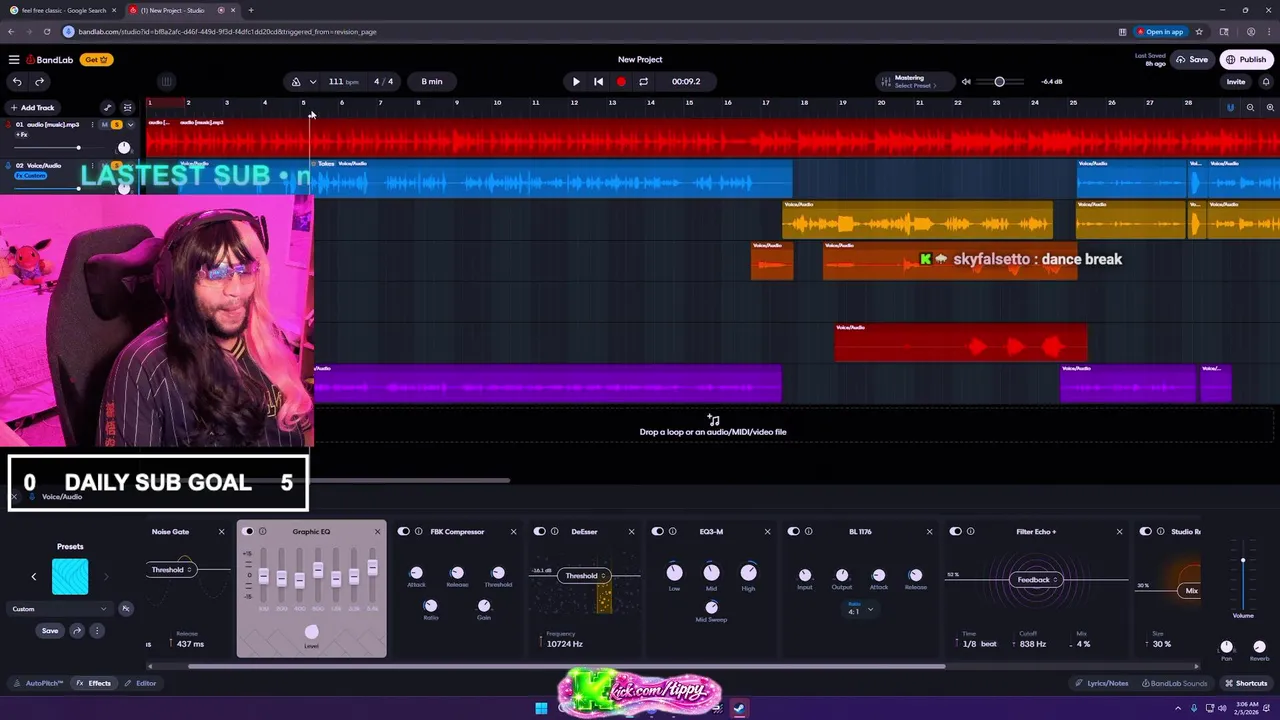Toggle the track collapse icon beside Add Track
This screenshot has height=720, width=1280.
click(x=127, y=107)
